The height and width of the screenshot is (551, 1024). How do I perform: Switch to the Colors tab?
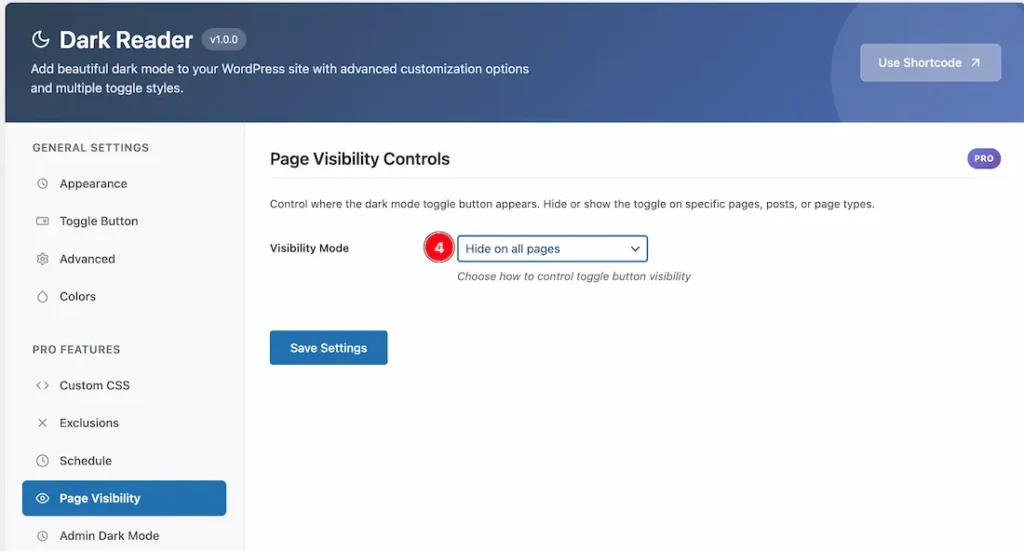click(124, 296)
